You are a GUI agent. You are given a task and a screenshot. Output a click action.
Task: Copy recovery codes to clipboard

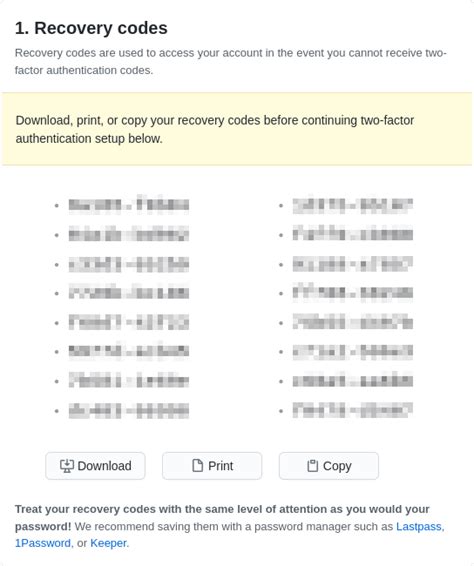(329, 466)
